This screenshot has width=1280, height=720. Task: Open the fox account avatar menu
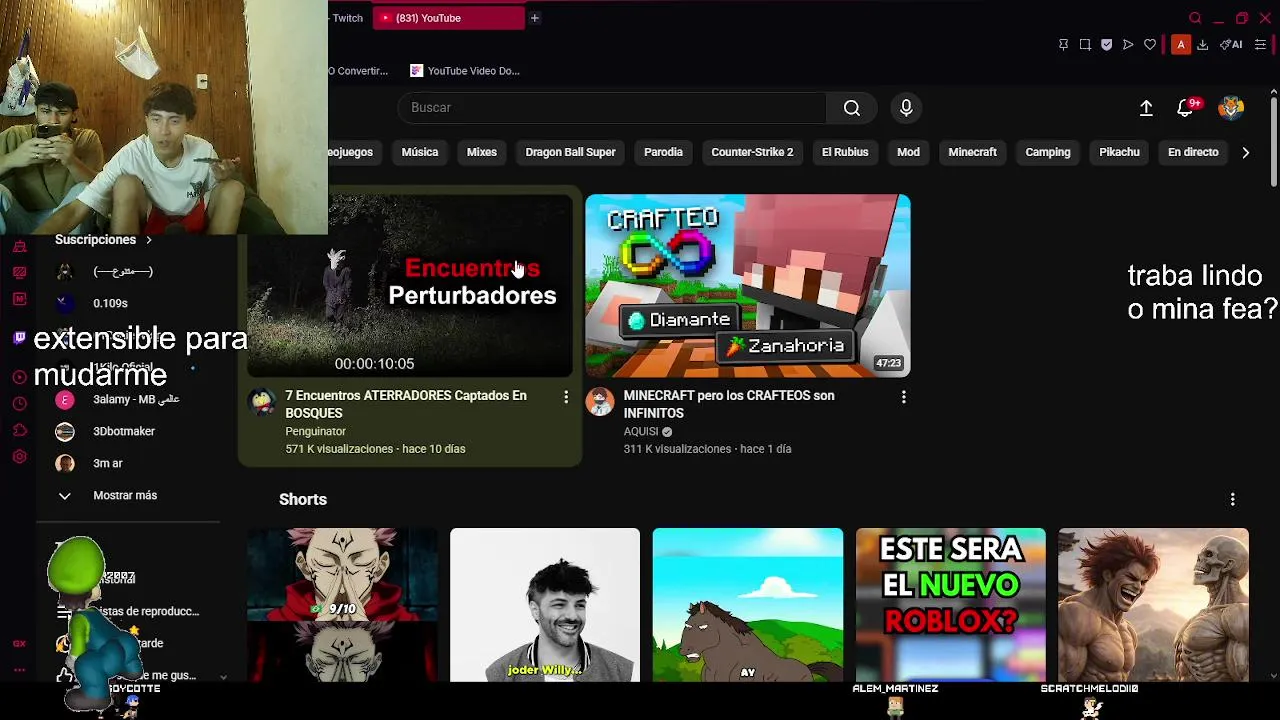pos(1231,108)
